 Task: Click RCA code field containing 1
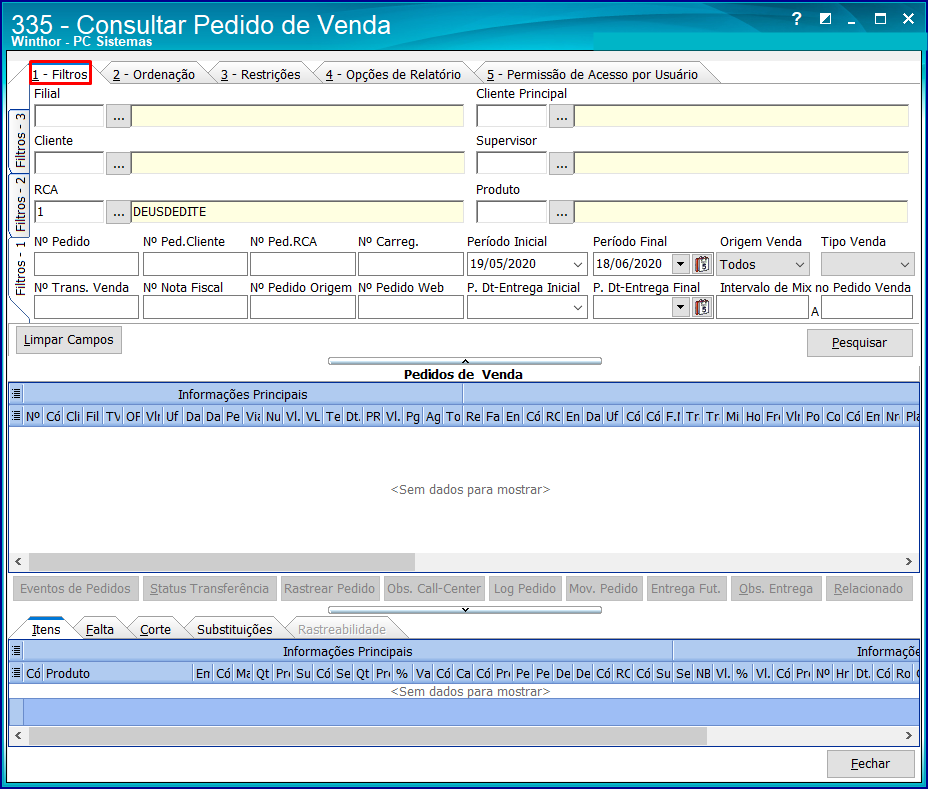coord(69,212)
